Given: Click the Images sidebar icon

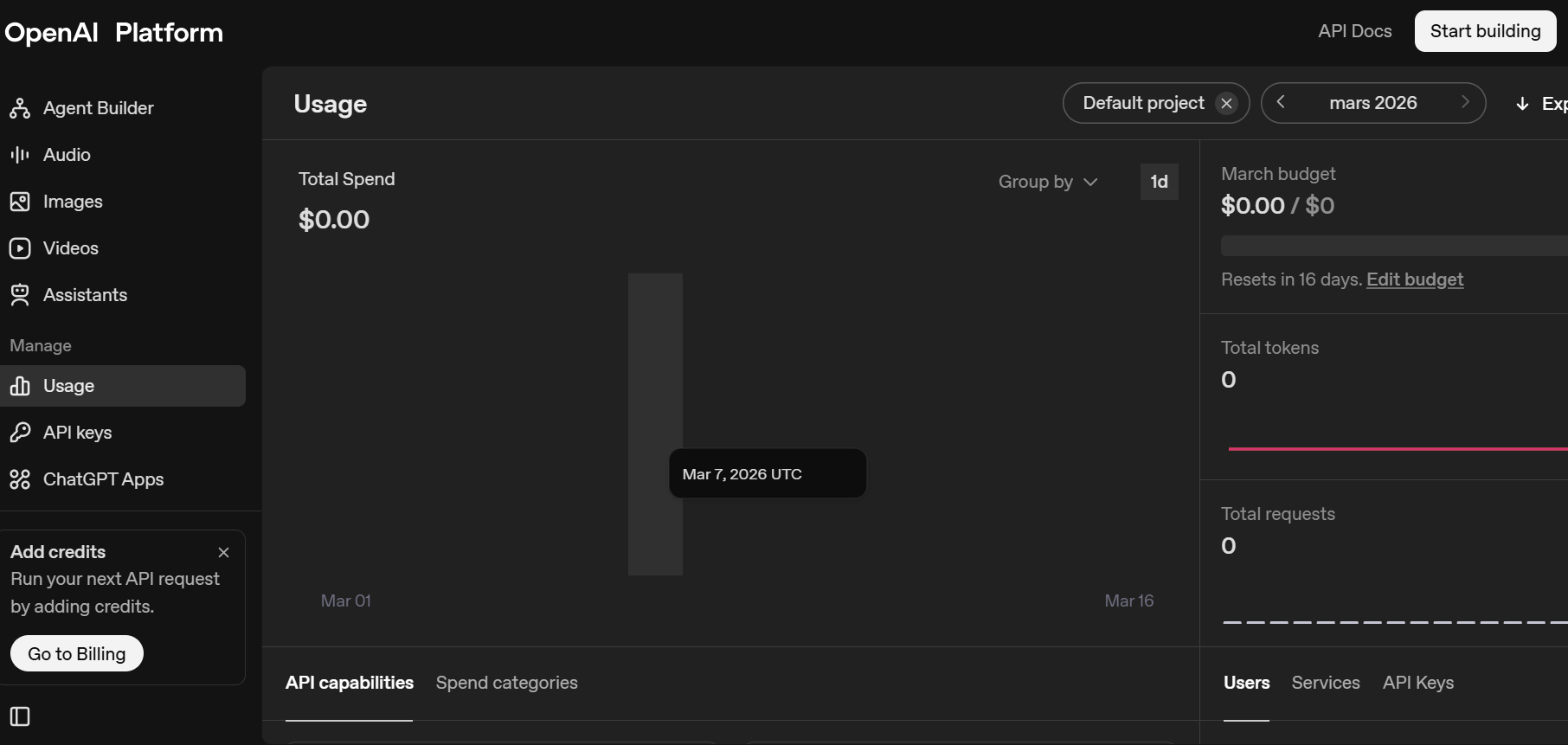Looking at the screenshot, I should point(20,202).
